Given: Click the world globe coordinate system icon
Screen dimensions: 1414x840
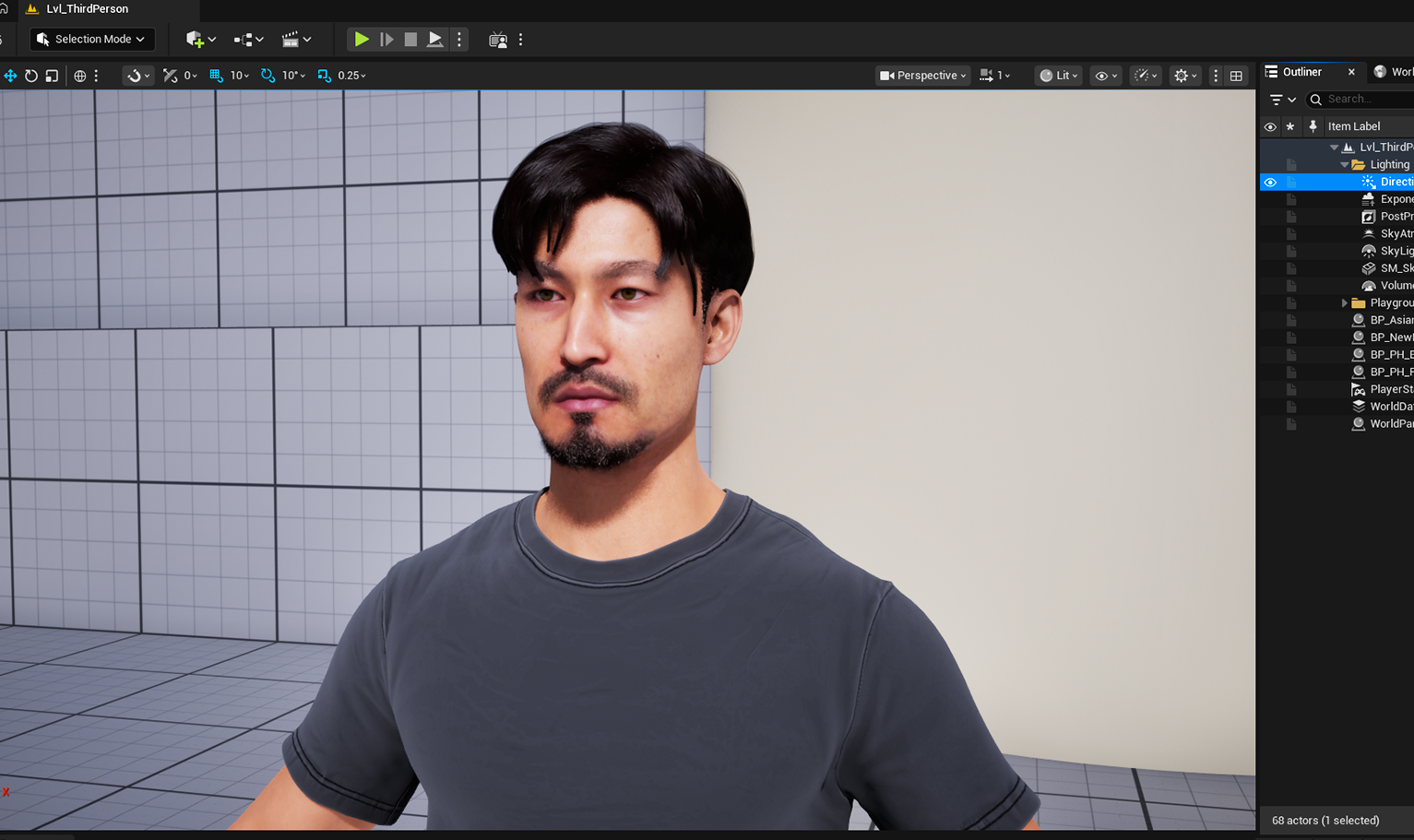Looking at the screenshot, I should (x=79, y=76).
